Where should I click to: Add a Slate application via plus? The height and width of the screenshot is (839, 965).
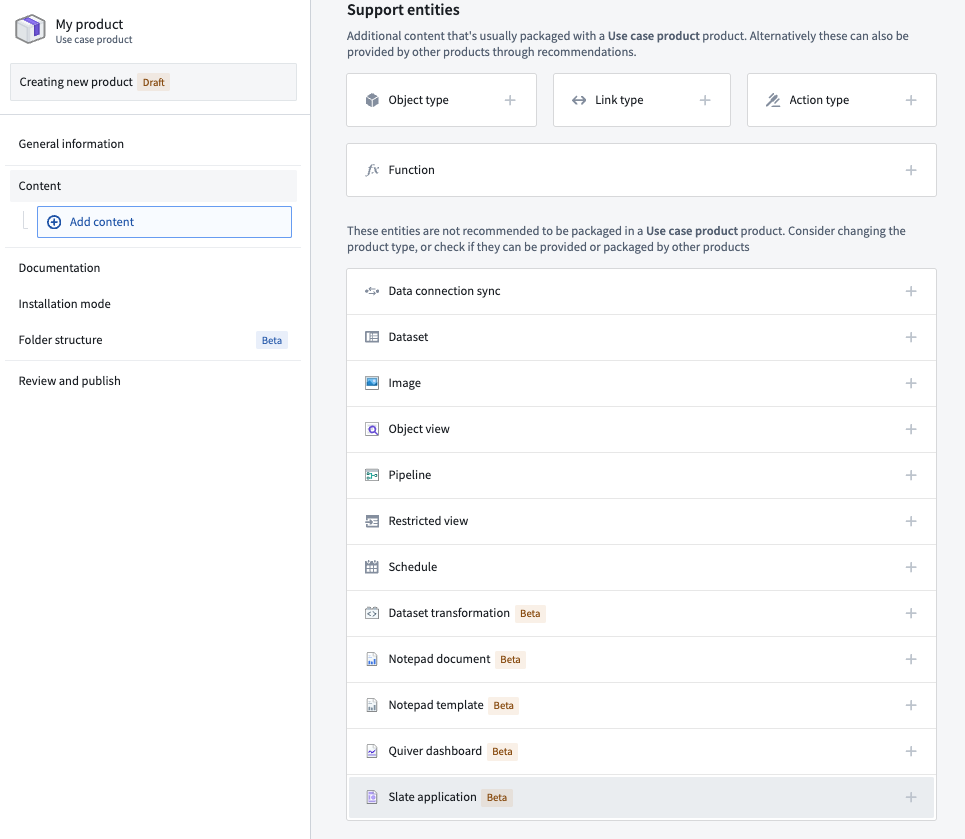[x=911, y=797]
